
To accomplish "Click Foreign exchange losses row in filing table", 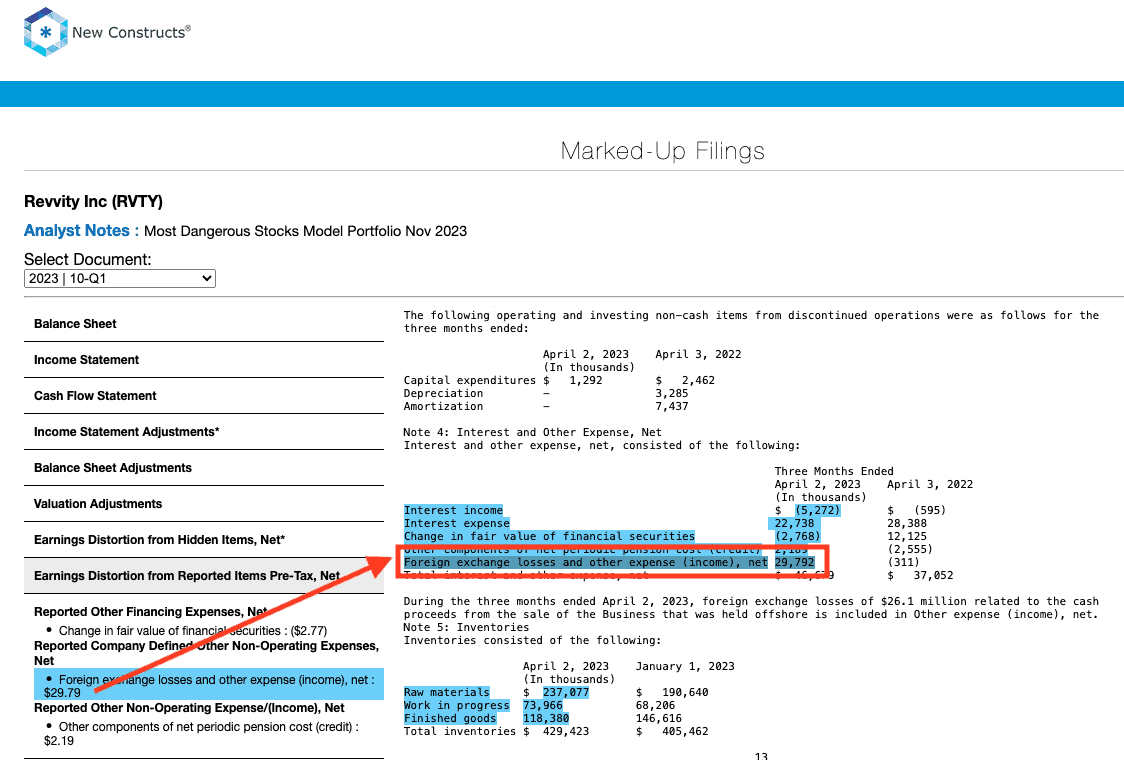I will 586,562.
